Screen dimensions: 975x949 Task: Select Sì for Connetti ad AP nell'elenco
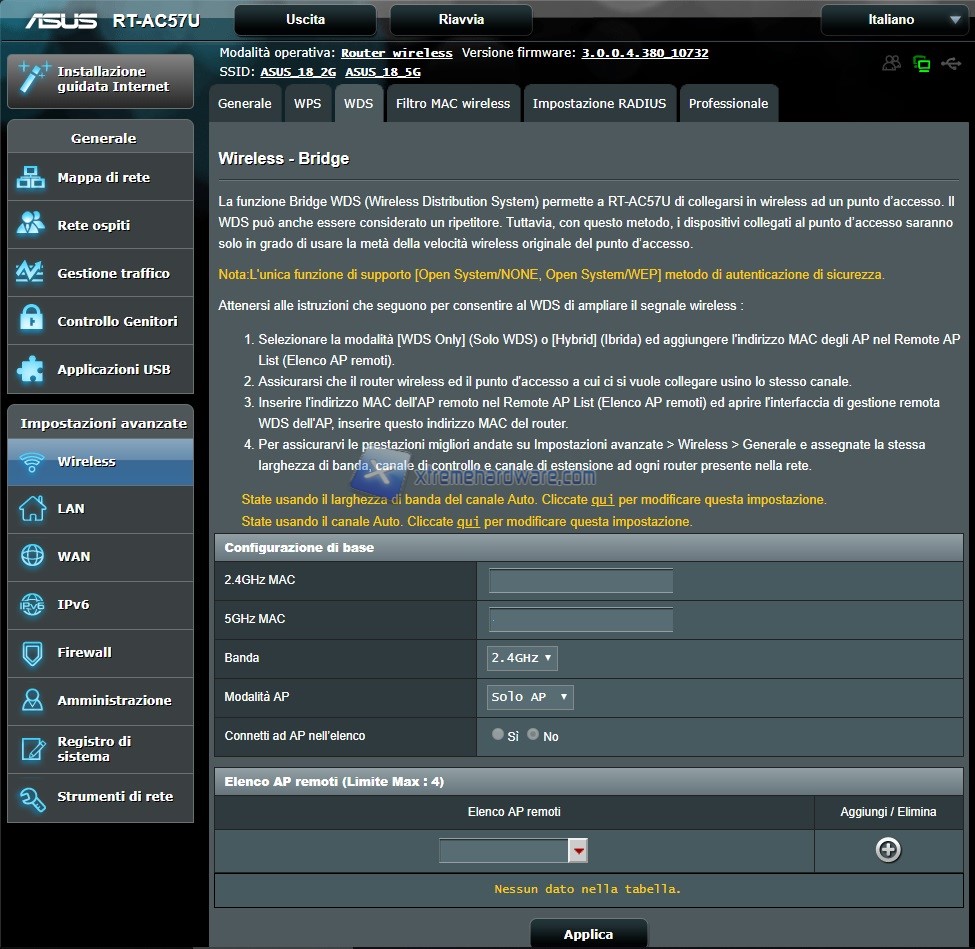[x=498, y=735]
